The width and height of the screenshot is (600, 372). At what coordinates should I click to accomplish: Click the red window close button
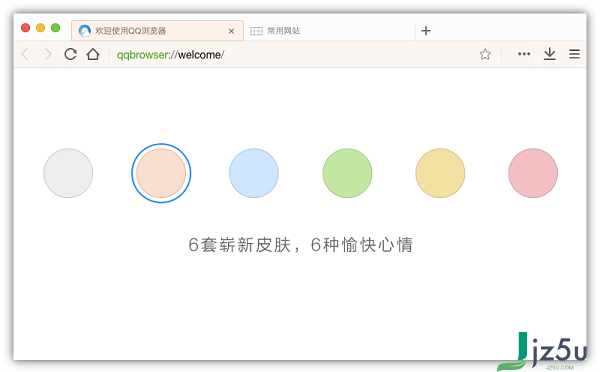pos(26,28)
